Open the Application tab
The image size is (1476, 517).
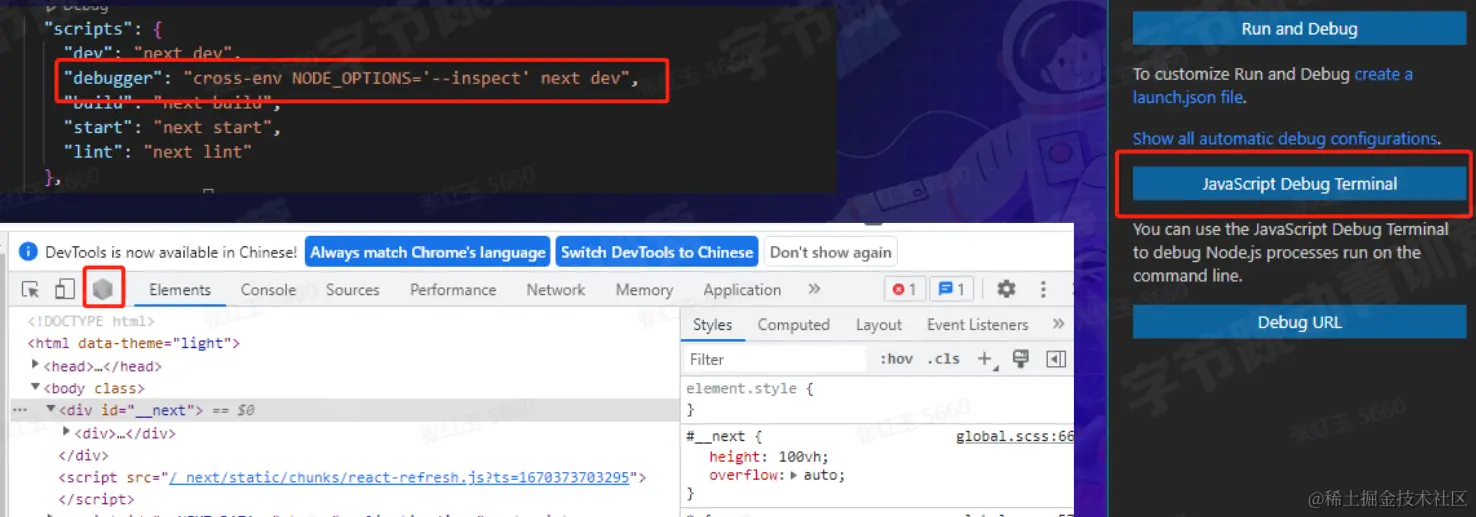pyautogui.click(x=742, y=290)
